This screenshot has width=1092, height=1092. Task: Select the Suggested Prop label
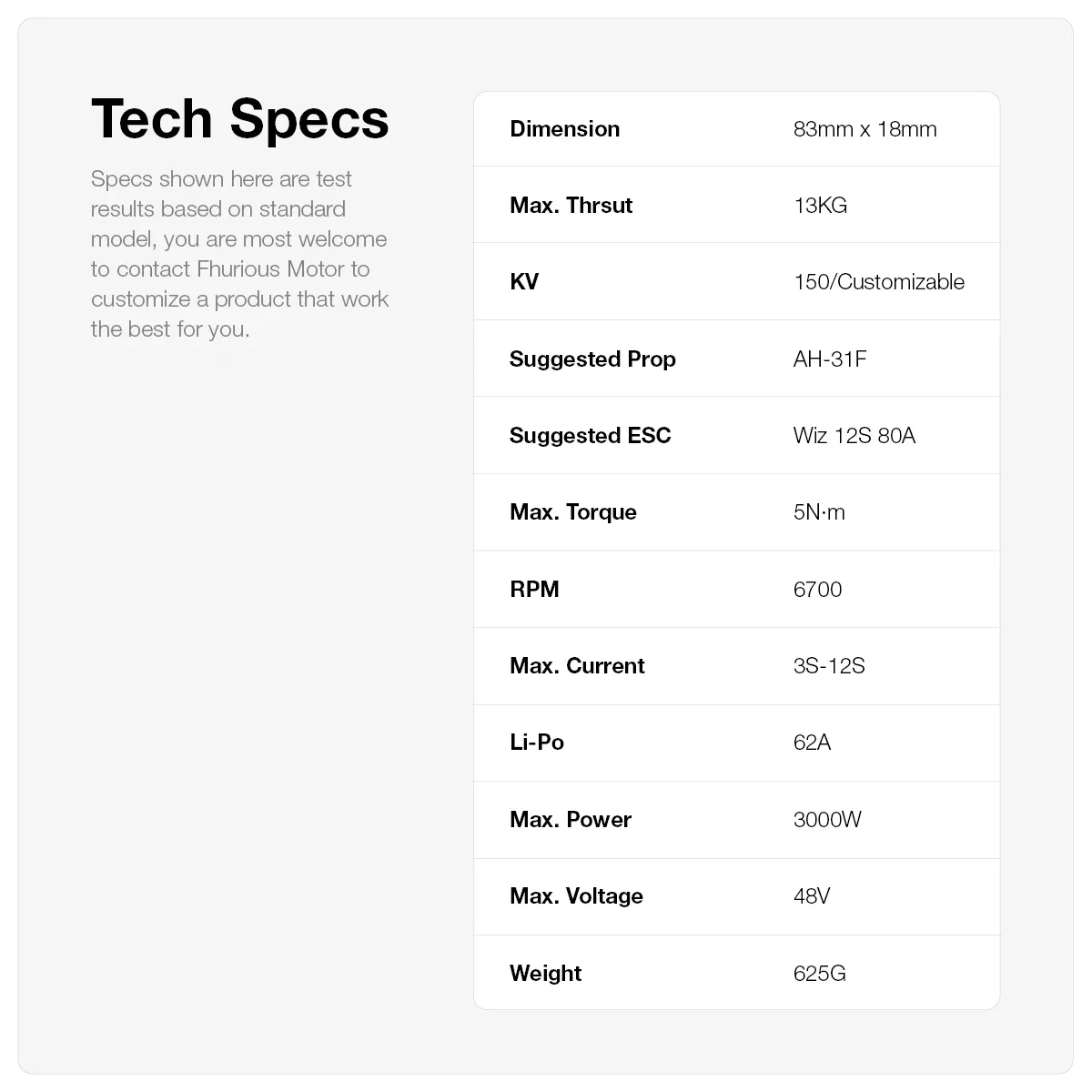592,359
